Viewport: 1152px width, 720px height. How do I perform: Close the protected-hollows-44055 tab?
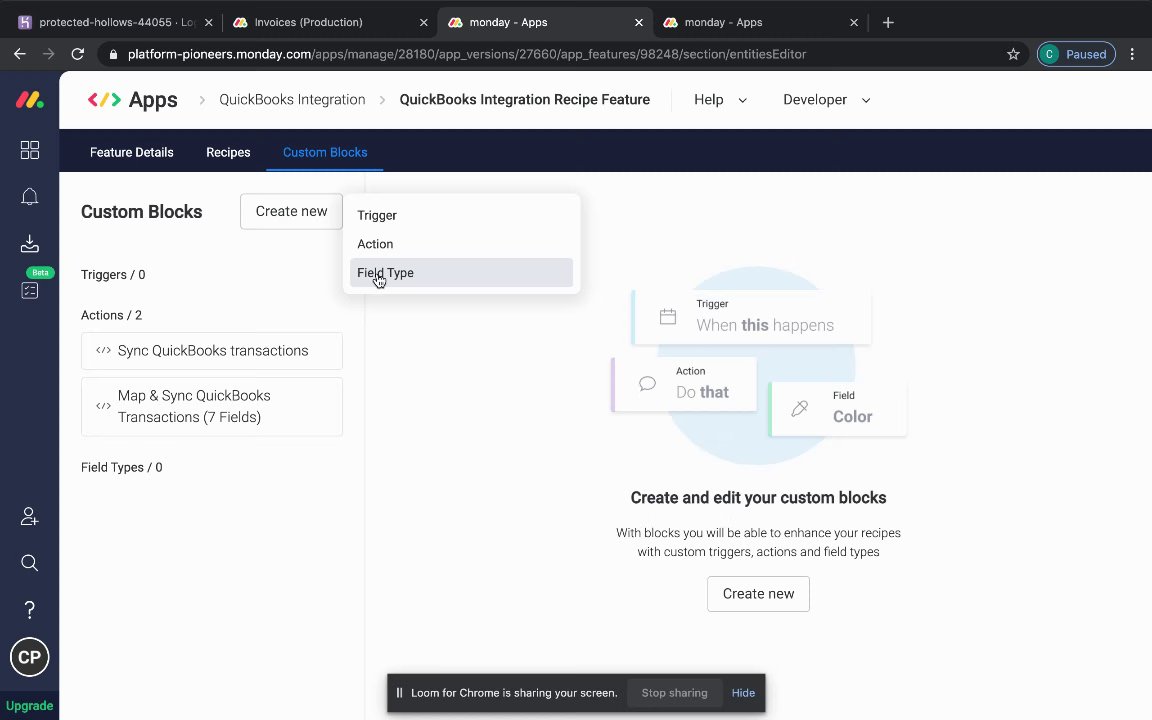click(209, 22)
